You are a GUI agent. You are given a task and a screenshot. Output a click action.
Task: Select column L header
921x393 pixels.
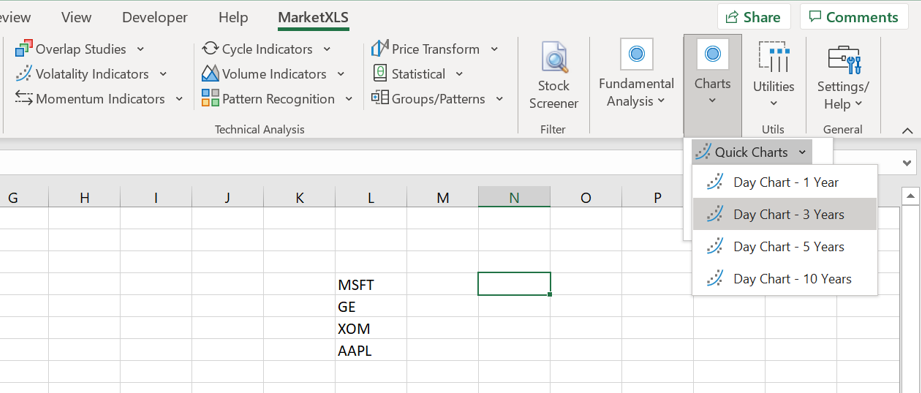371,197
